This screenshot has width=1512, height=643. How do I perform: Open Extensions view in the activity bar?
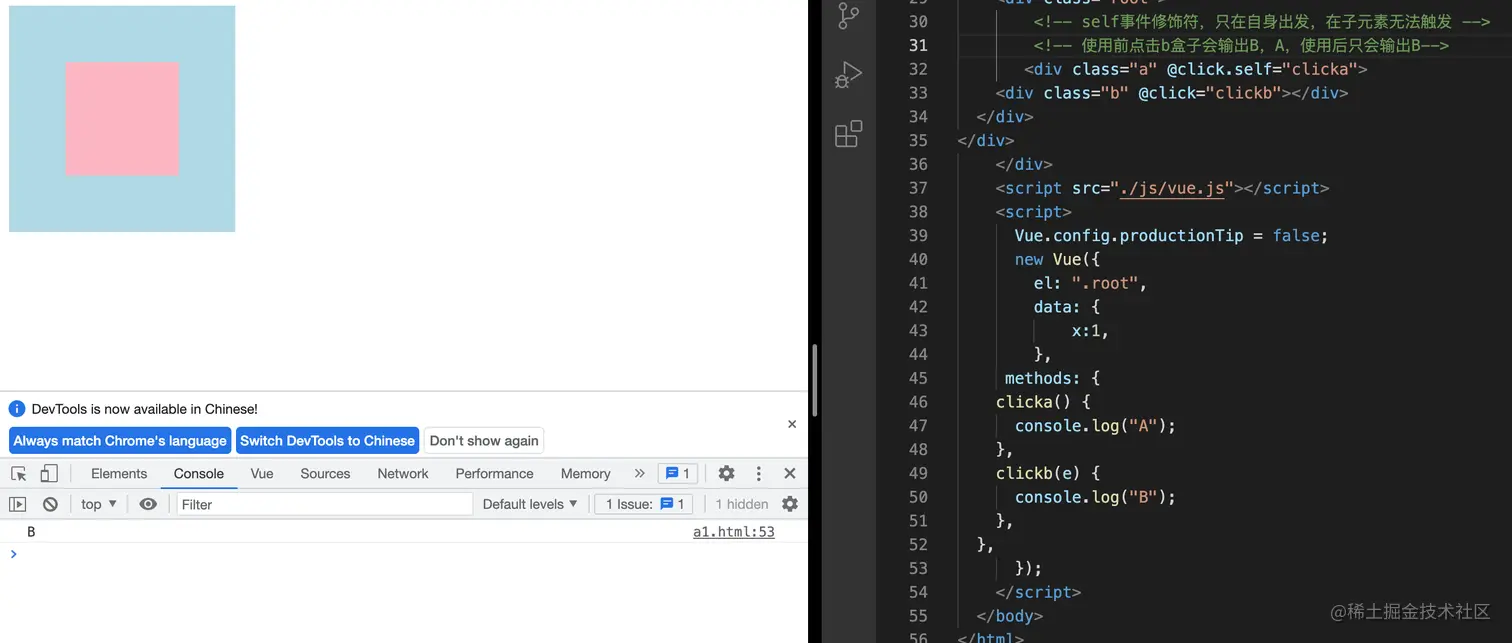(848, 134)
